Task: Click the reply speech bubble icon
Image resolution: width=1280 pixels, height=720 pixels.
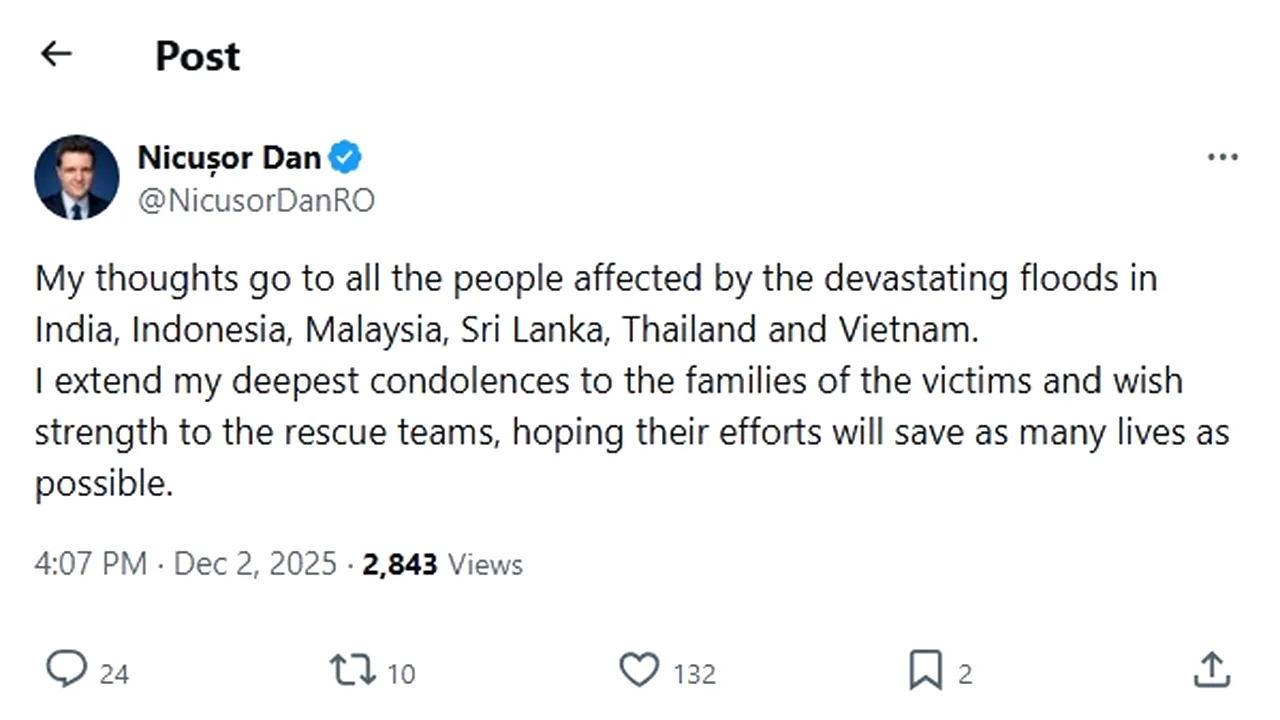Action: 66,670
